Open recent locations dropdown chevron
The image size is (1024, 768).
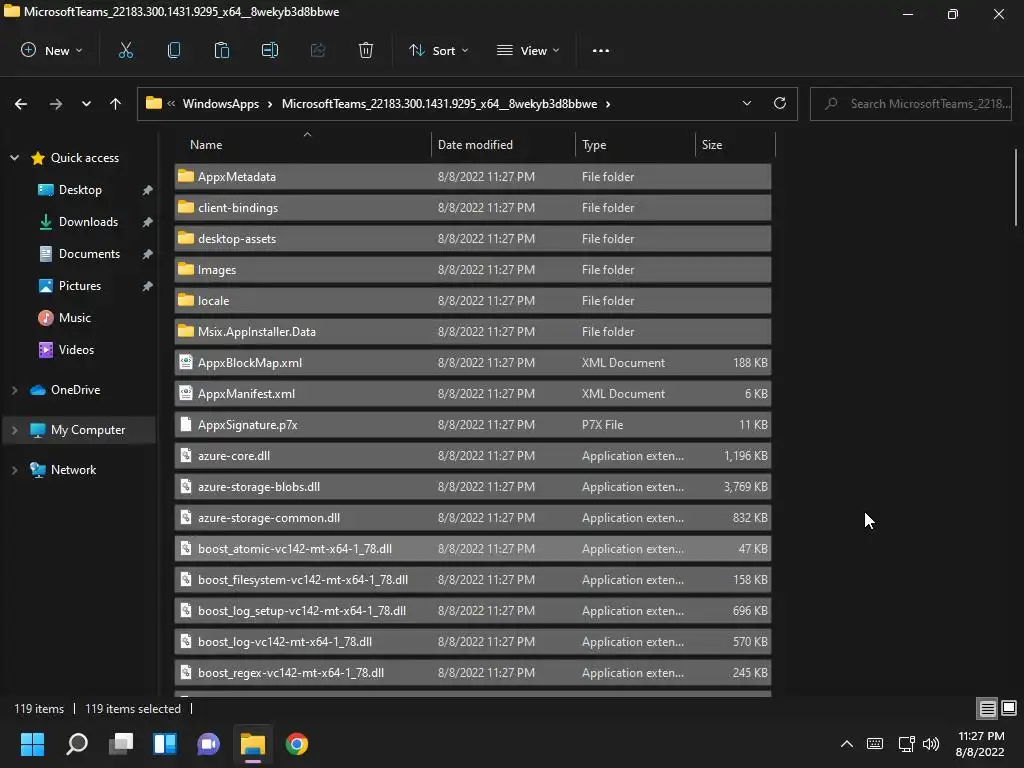click(86, 104)
